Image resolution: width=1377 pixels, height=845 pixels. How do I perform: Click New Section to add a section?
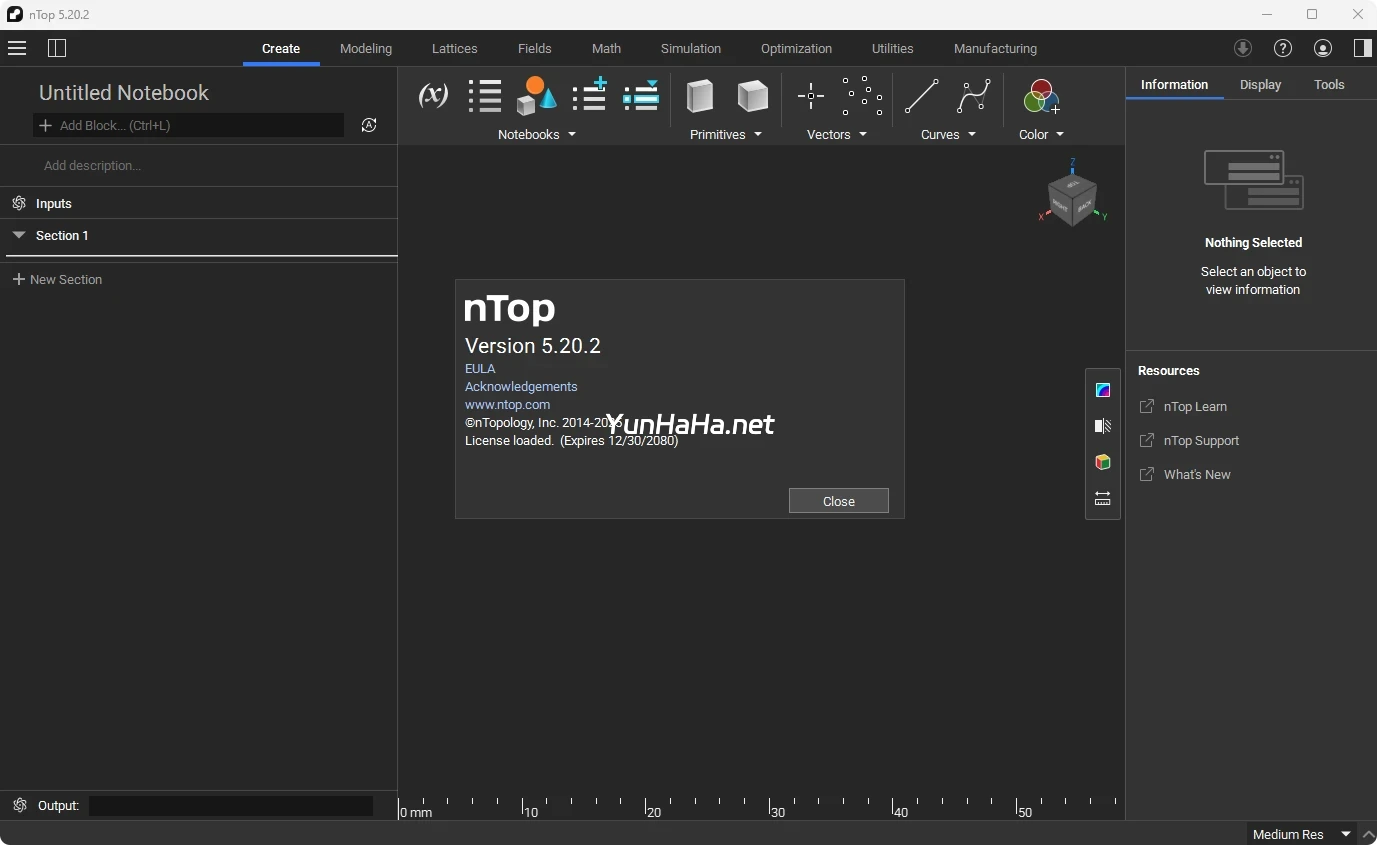pos(57,279)
